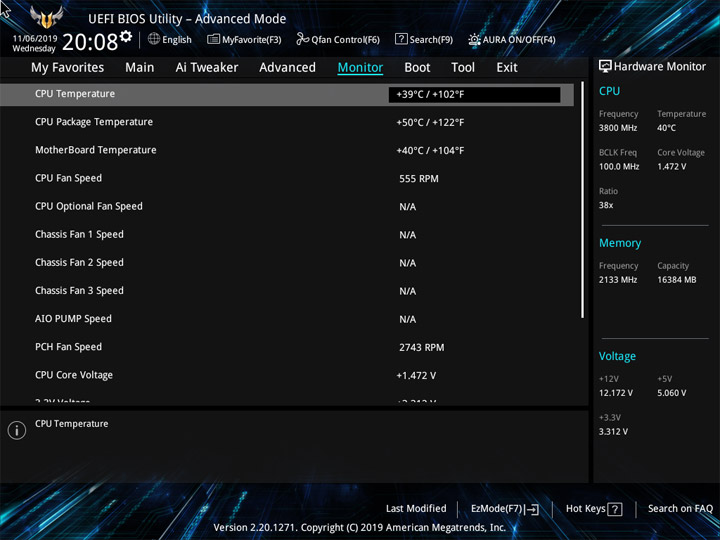The image size is (720, 540).
Task: Click the date 11/06/2019
Action: coord(35,39)
